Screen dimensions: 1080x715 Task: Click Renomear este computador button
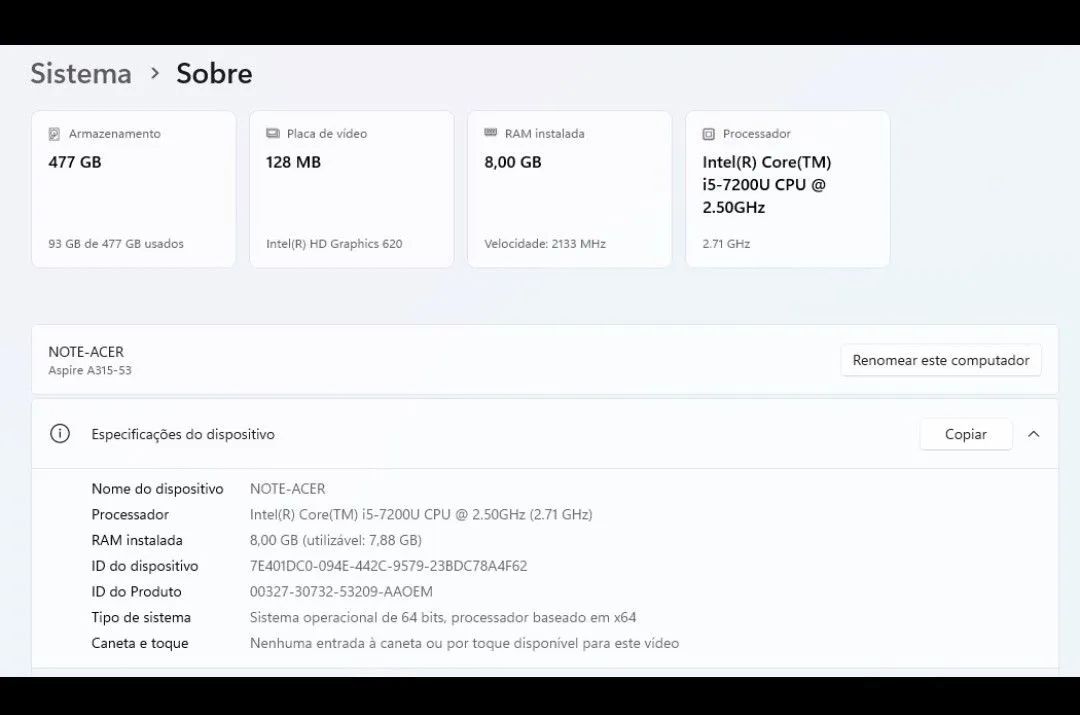tap(940, 360)
